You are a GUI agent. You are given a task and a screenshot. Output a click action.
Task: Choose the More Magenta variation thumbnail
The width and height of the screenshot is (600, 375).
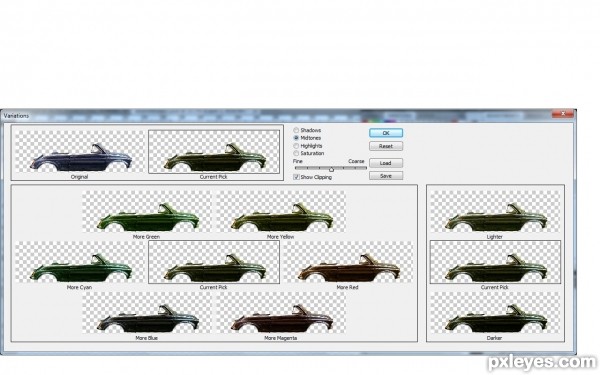pos(280,313)
